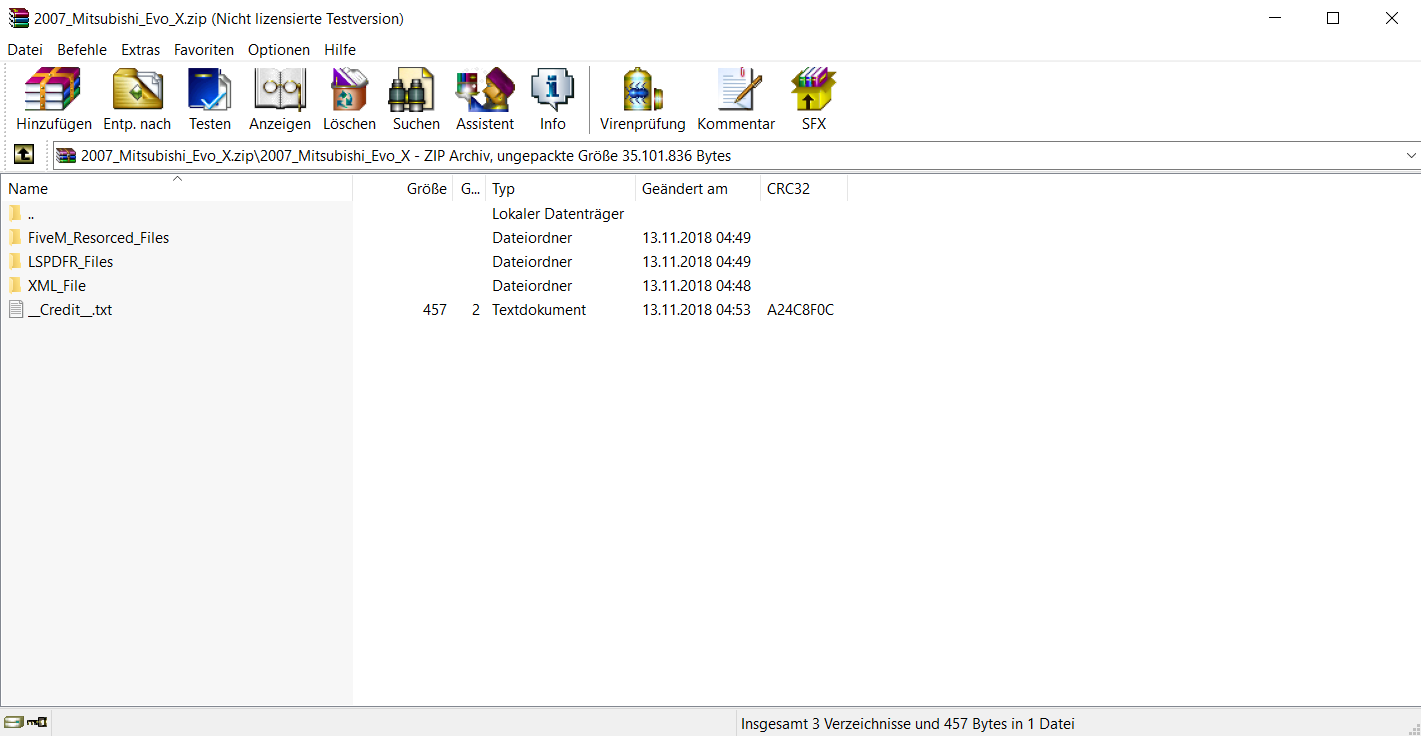The width and height of the screenshot is (1421, 736).
Task: Click the FiveM_Resorced_Files folder icon
Action: (15, 237)
